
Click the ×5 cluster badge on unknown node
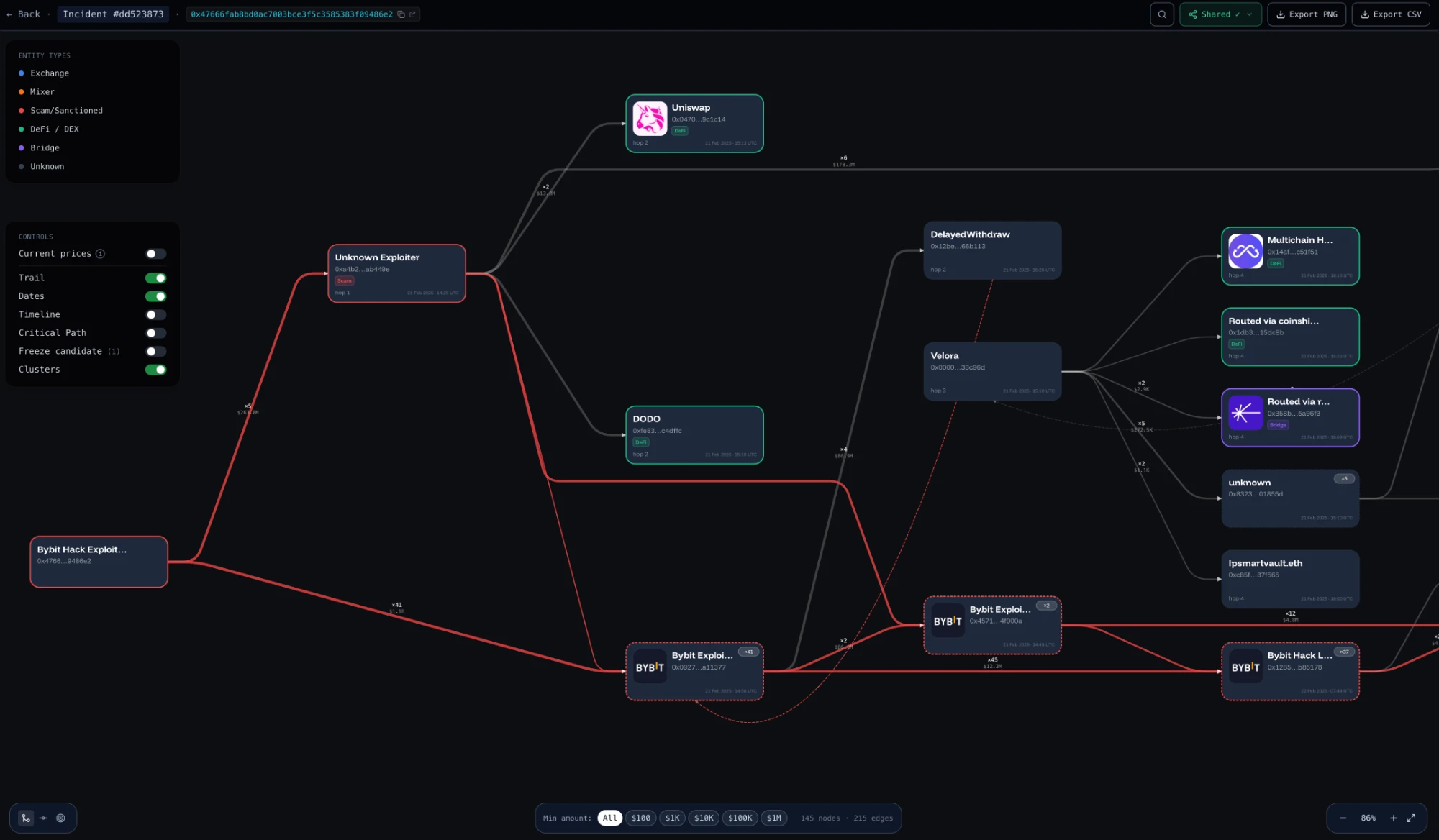[x=1344, y=478]
